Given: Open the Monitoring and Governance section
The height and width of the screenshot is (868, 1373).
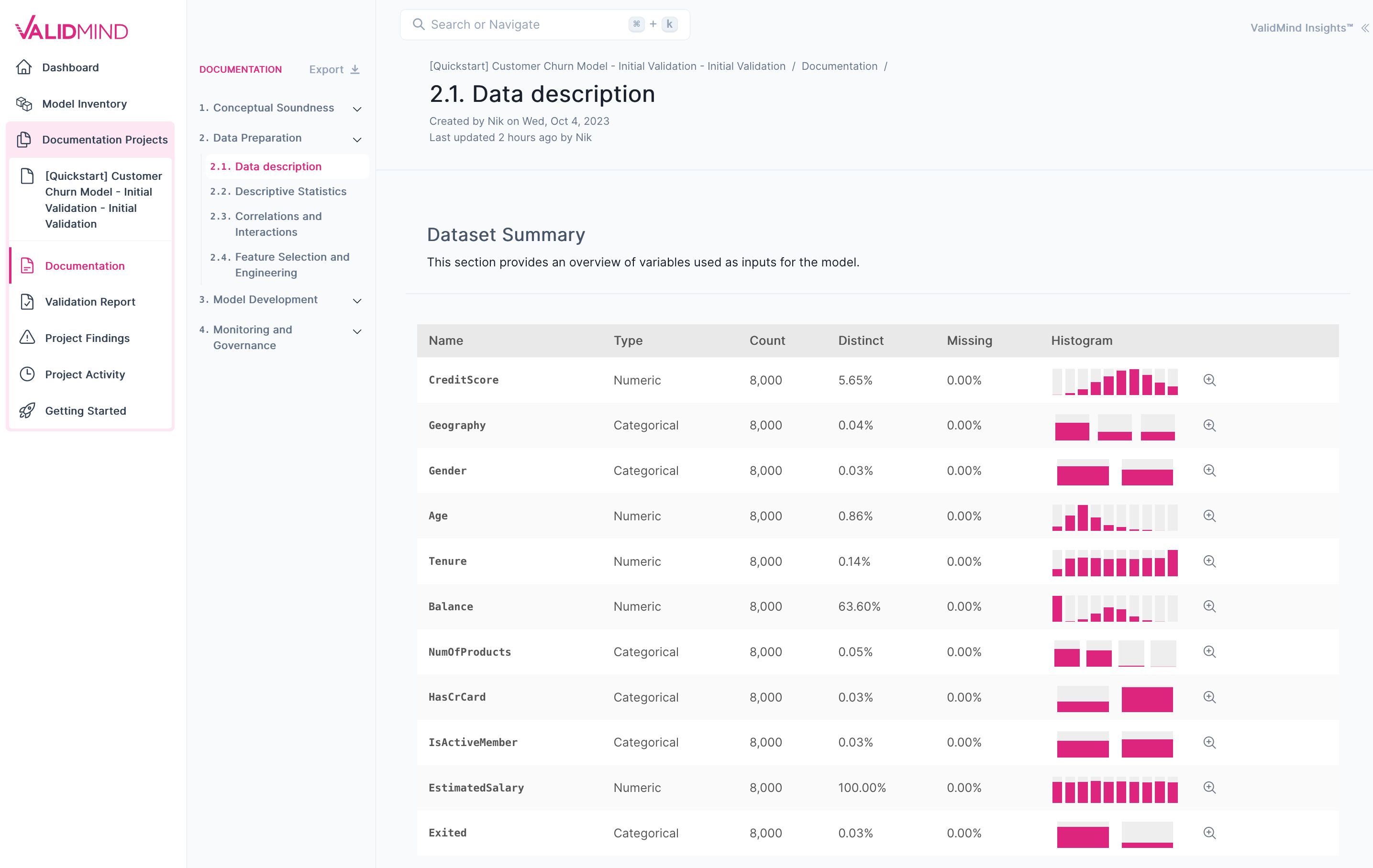Looking at the screenshot, I should 357,331.
